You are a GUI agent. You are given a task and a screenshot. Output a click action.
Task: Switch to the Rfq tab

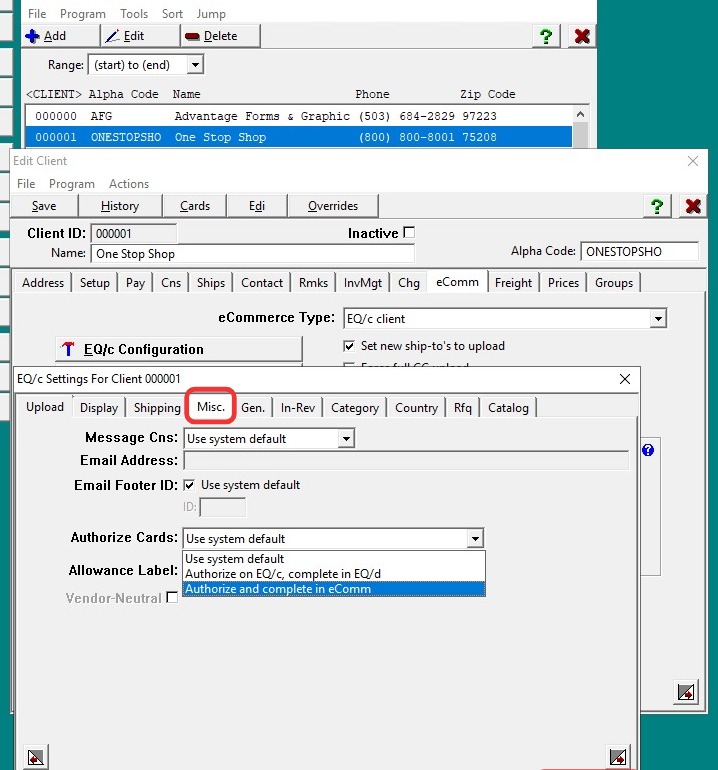[463, 408]
